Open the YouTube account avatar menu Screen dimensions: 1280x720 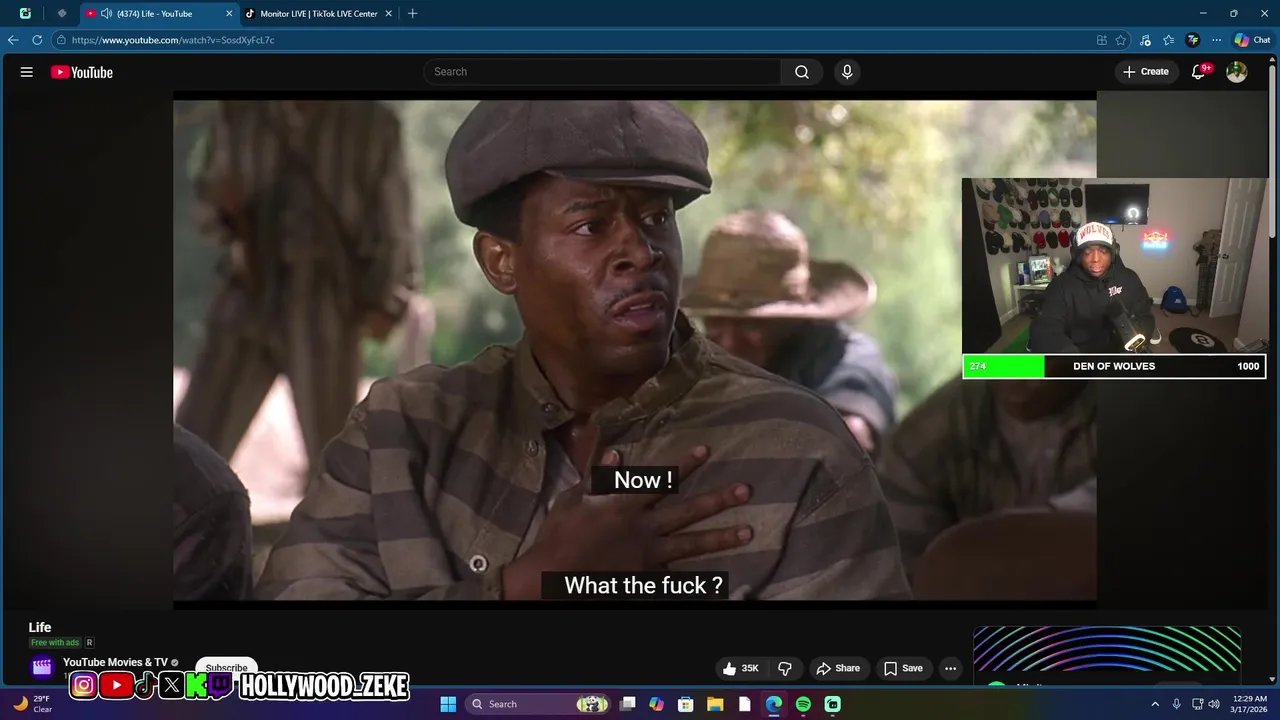pos(1237,72)
